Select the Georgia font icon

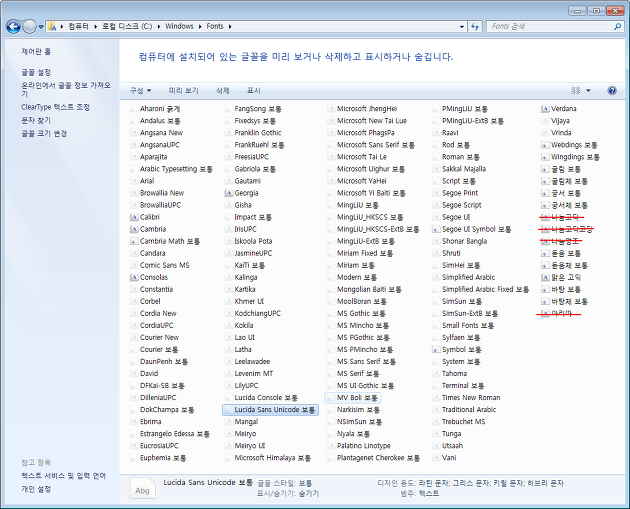pyautogui.click(x=229, y=193)
